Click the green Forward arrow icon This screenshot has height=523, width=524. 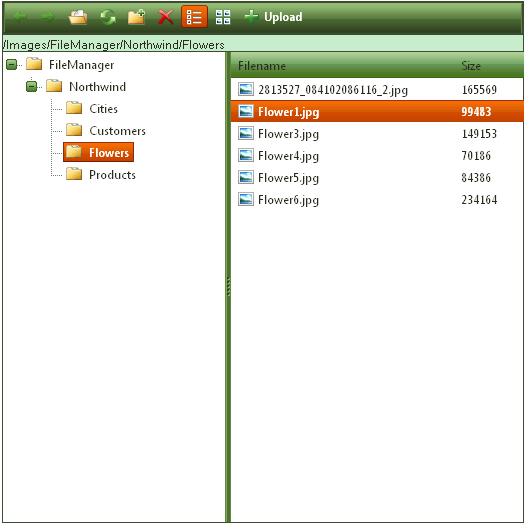tap(48, 17)
